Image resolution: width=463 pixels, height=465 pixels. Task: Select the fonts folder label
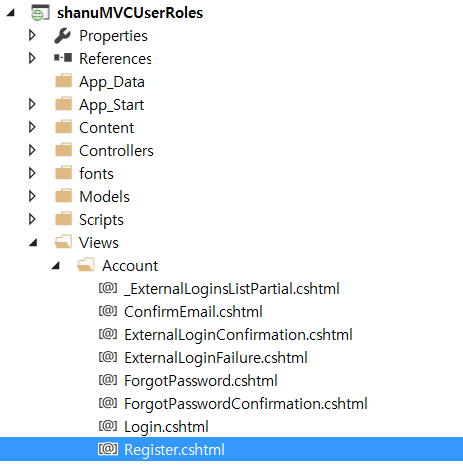pyautogui.click(x=96, y=174)
